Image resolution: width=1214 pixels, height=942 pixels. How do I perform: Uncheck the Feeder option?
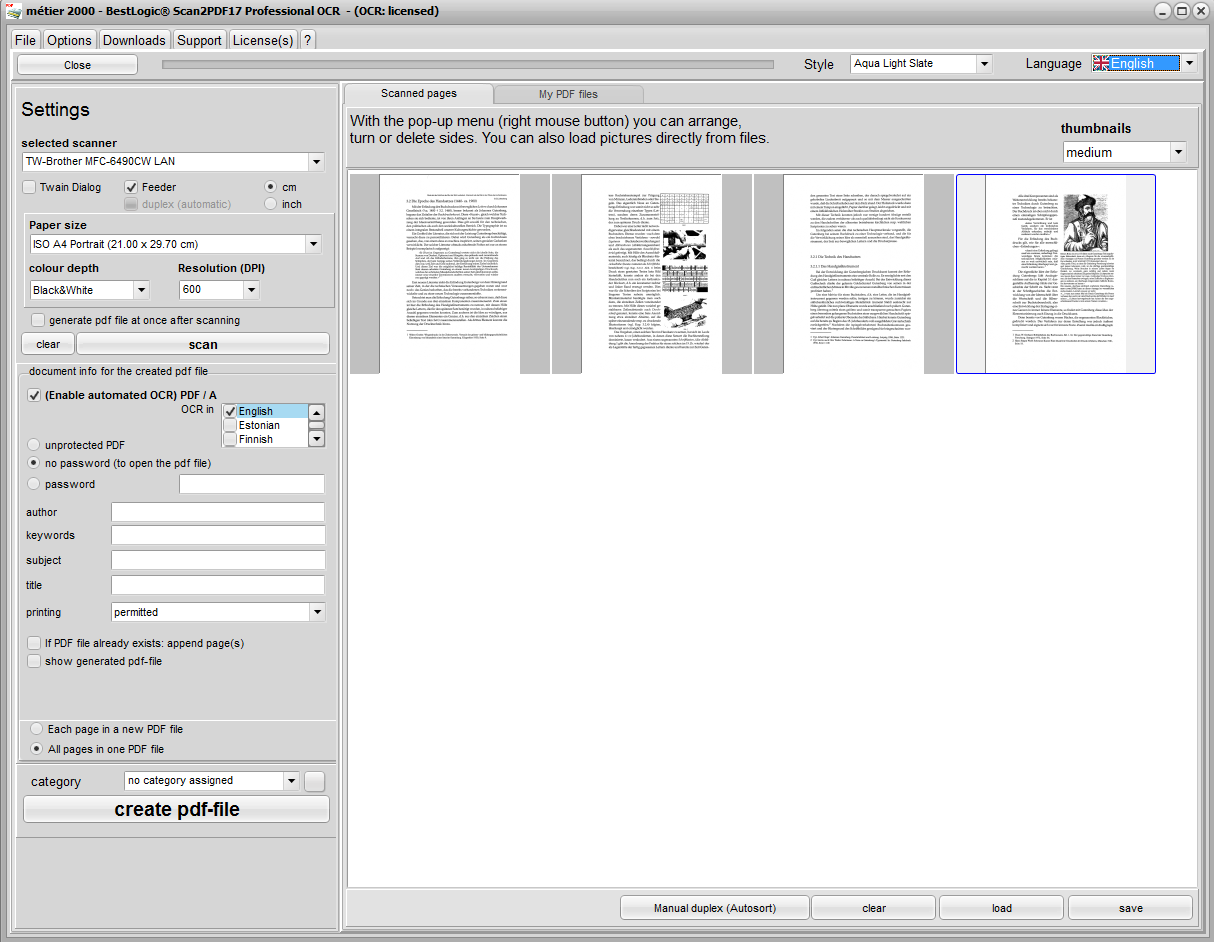point(132,187)
